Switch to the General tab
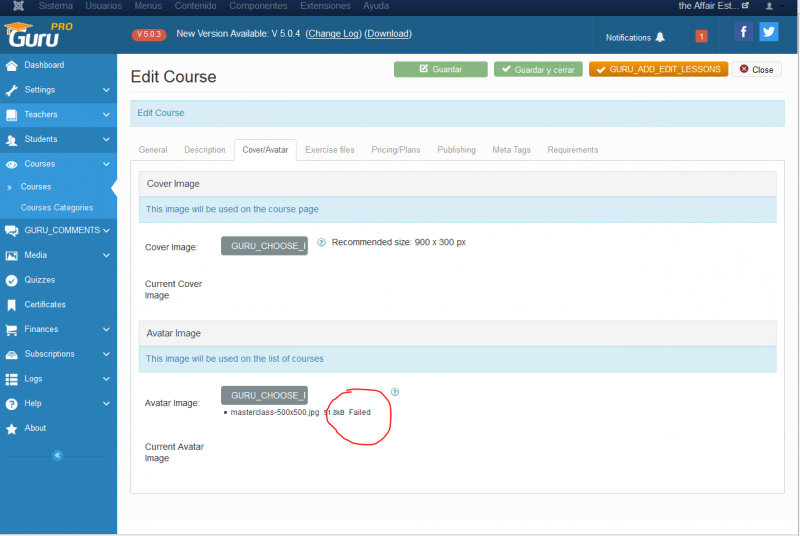 [x=153, y=150]
